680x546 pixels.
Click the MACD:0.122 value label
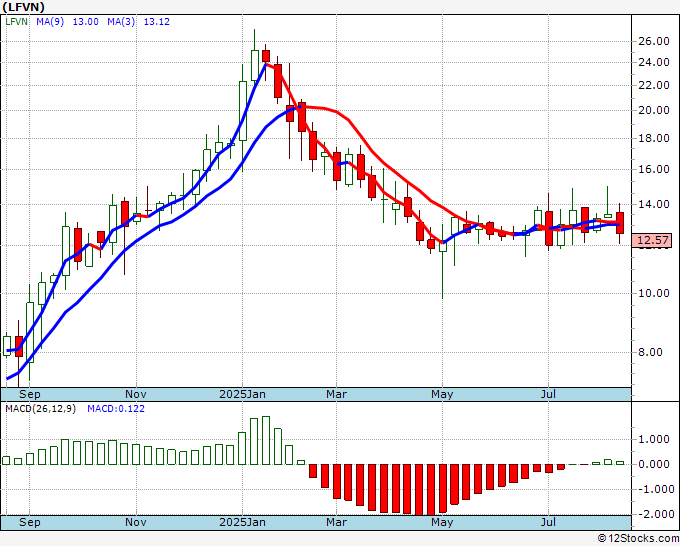[x=116, y=409]
